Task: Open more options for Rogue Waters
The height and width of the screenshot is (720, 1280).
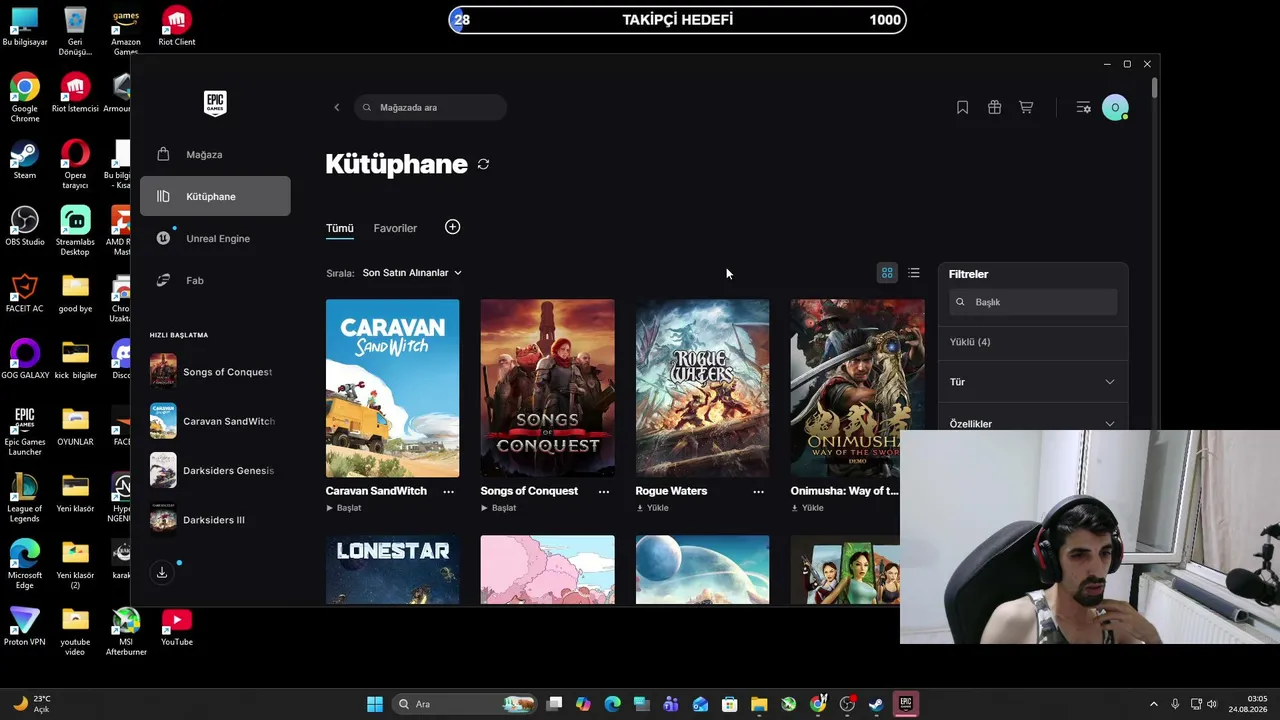Action: click(x=758, y=491)
